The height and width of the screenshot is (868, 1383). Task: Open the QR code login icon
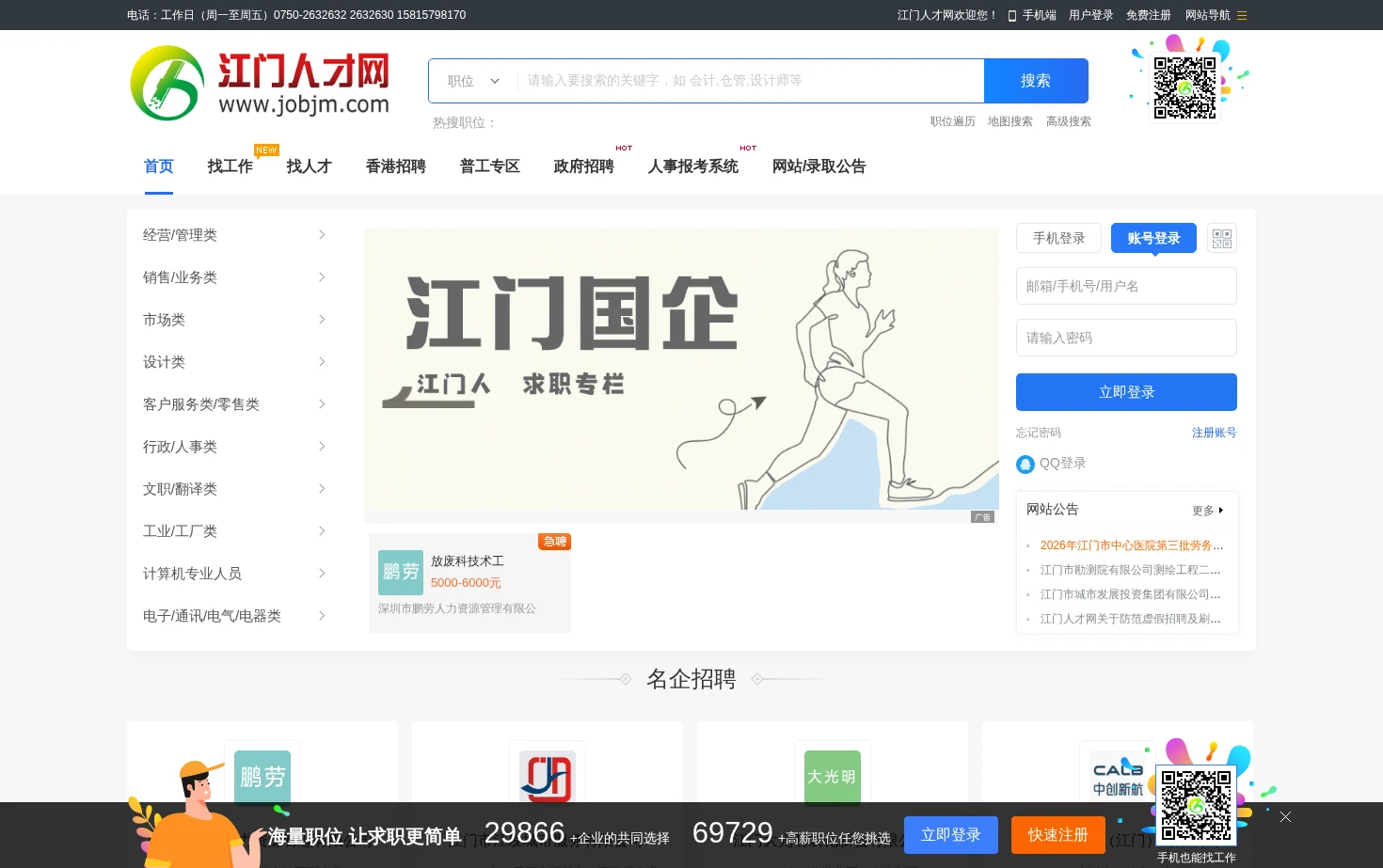[1221, 238]
